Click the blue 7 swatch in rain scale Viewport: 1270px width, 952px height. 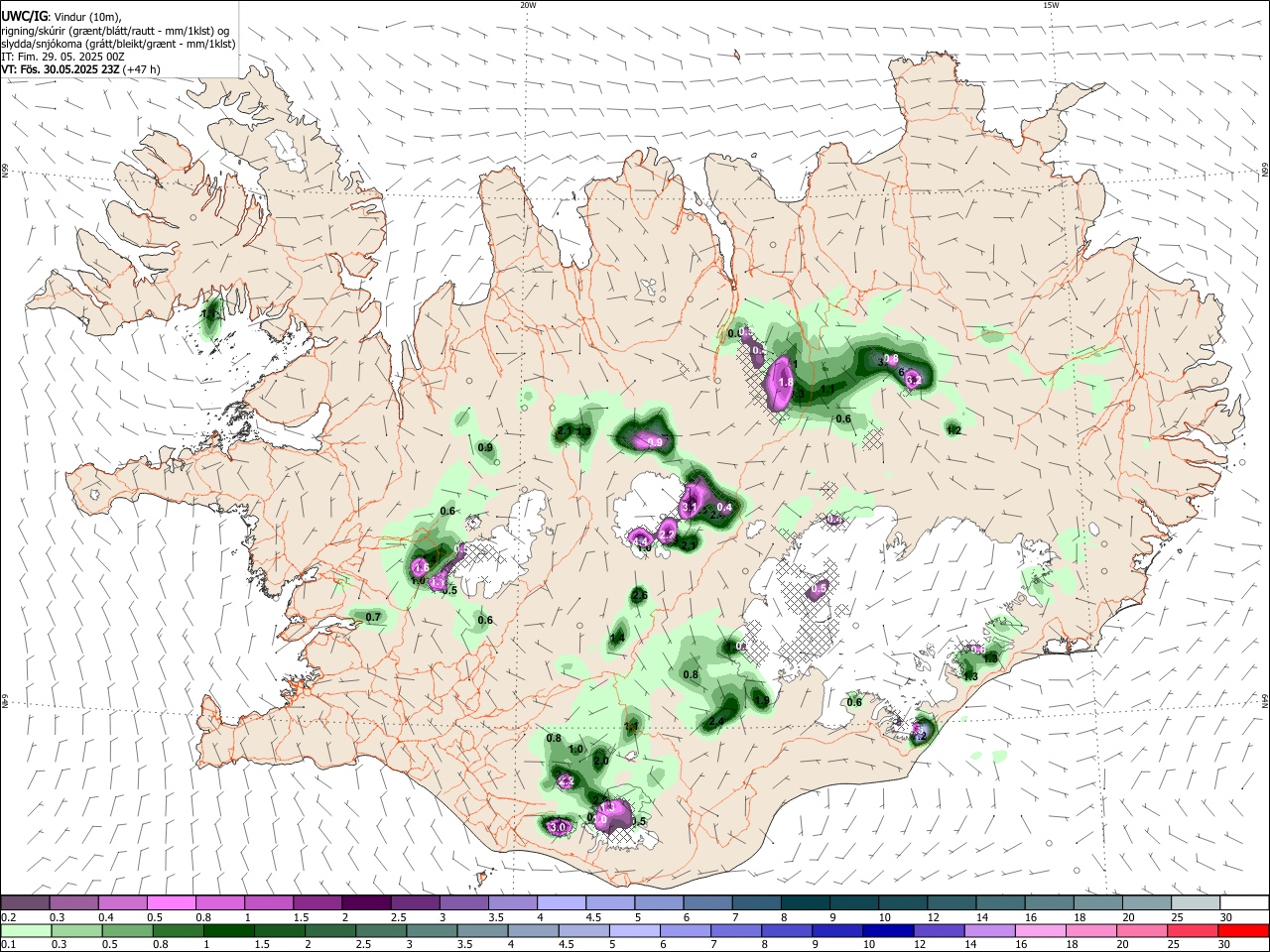coord(736,930)
